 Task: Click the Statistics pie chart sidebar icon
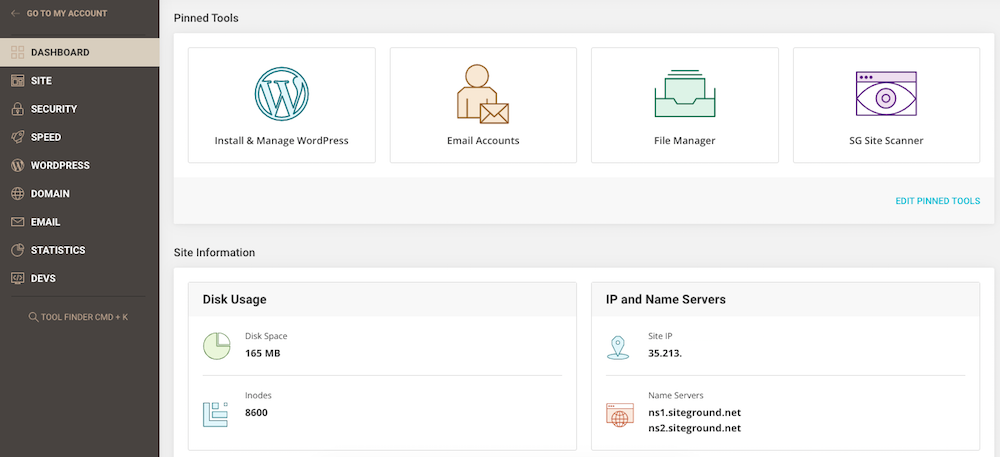point(17,250)
